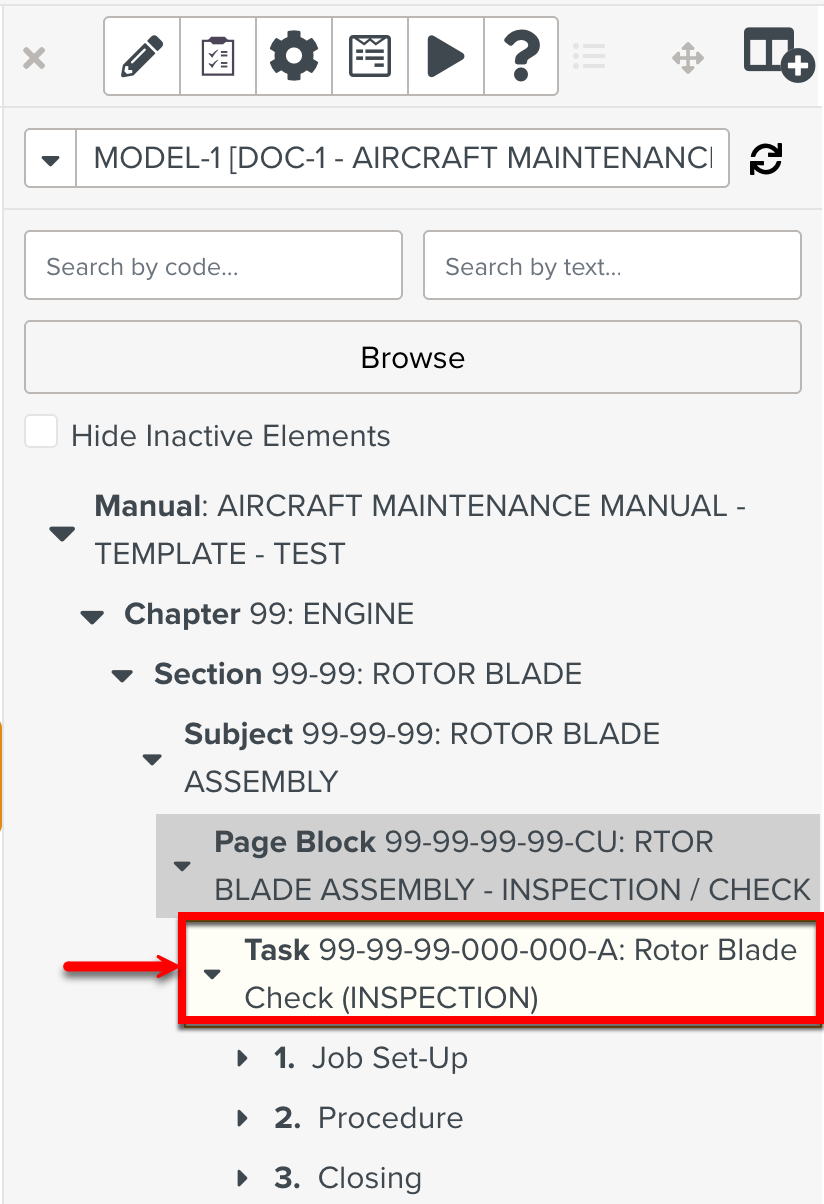
Task: Close the panel with the X icon
Action: (34, 58)
